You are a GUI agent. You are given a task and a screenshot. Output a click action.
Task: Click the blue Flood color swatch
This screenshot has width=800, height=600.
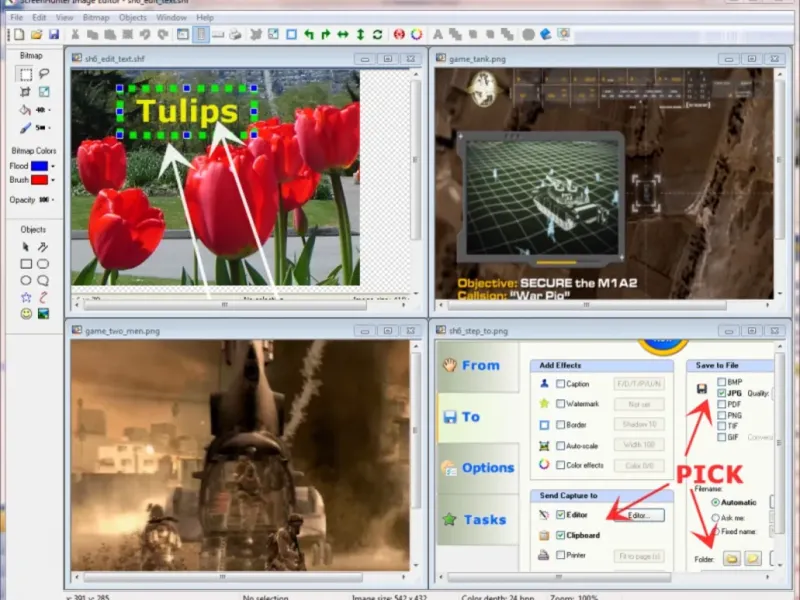[39, 166]
